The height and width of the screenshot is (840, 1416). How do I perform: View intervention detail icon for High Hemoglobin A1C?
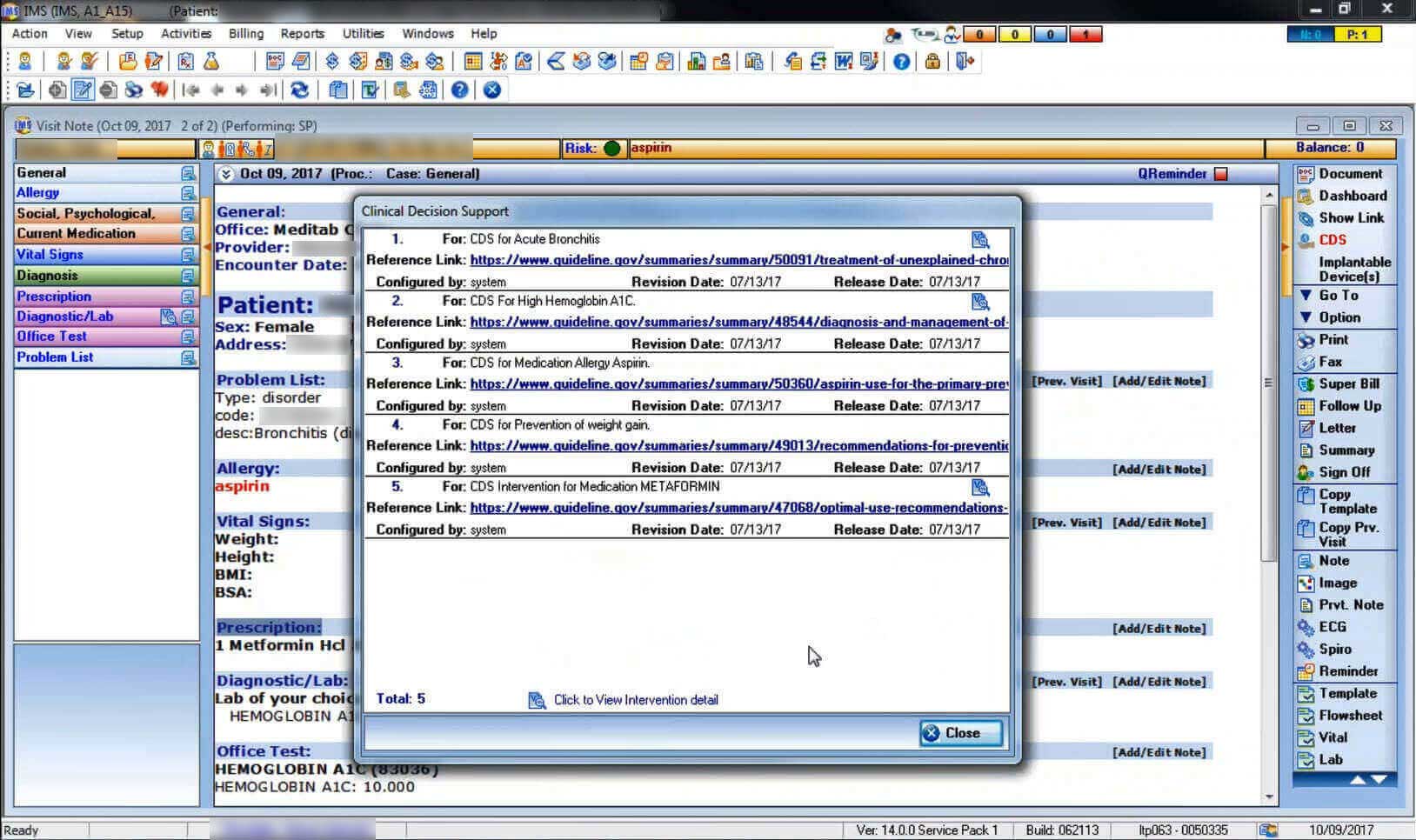point(980,302)
